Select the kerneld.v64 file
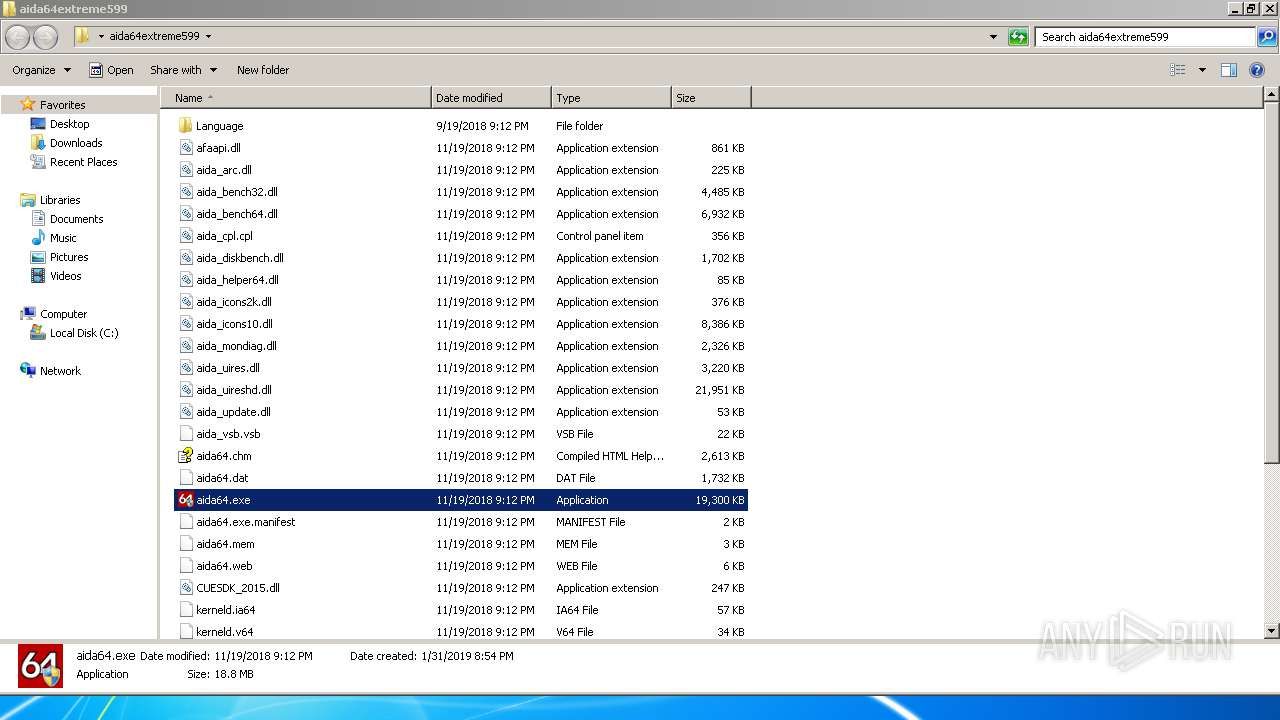 coord(461,632)
